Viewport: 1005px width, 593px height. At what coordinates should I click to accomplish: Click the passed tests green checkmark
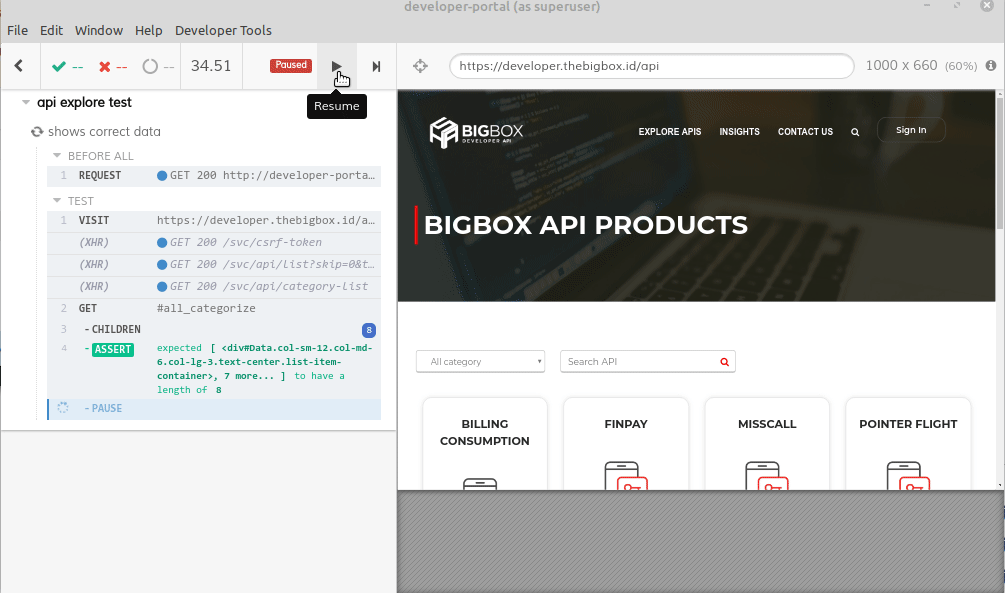[59, 66]
